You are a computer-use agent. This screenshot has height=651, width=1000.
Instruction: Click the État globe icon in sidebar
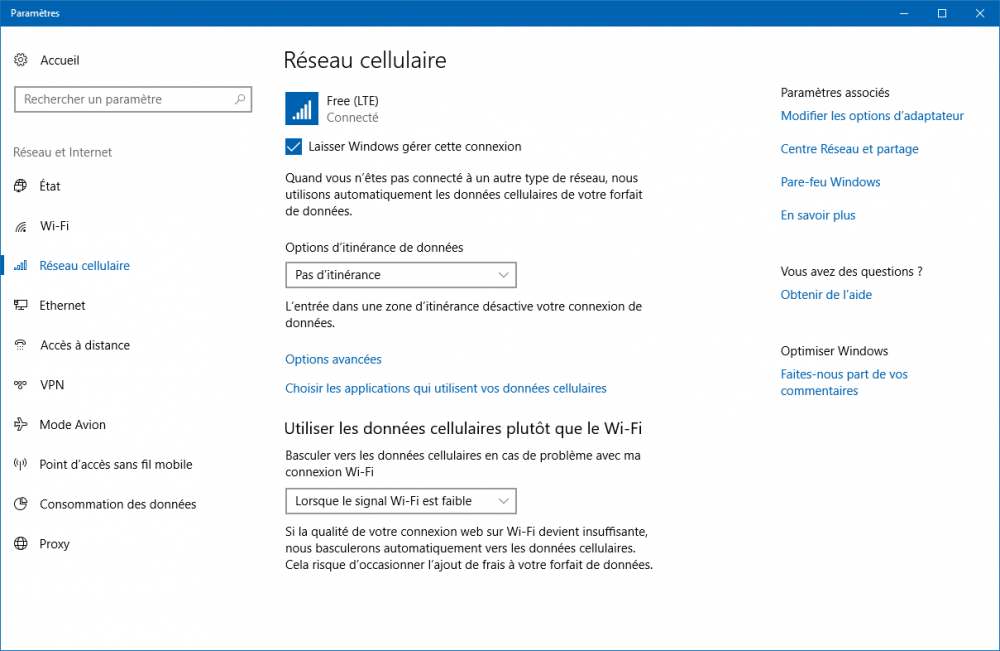pos(21,186)
